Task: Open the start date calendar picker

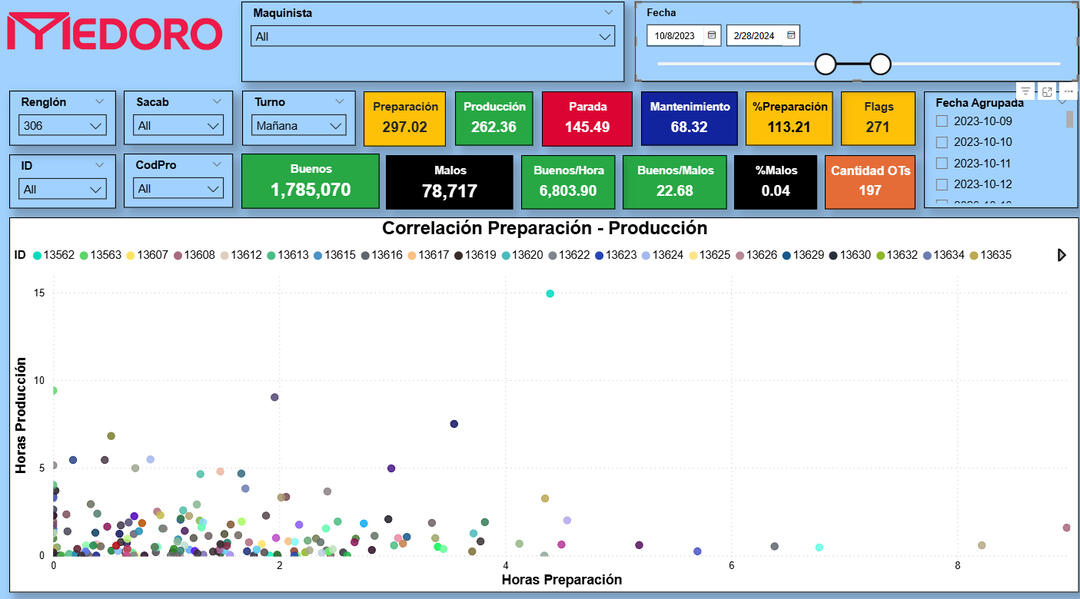Action: click(712, 35)
